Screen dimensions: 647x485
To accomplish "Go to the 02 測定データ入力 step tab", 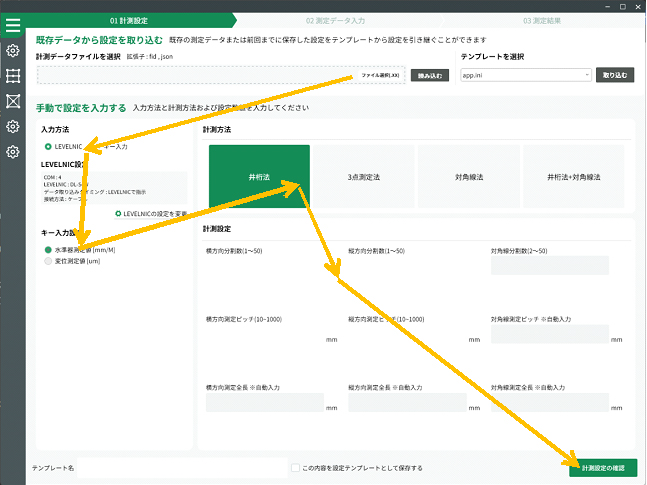I will click(x=335, y=21).
